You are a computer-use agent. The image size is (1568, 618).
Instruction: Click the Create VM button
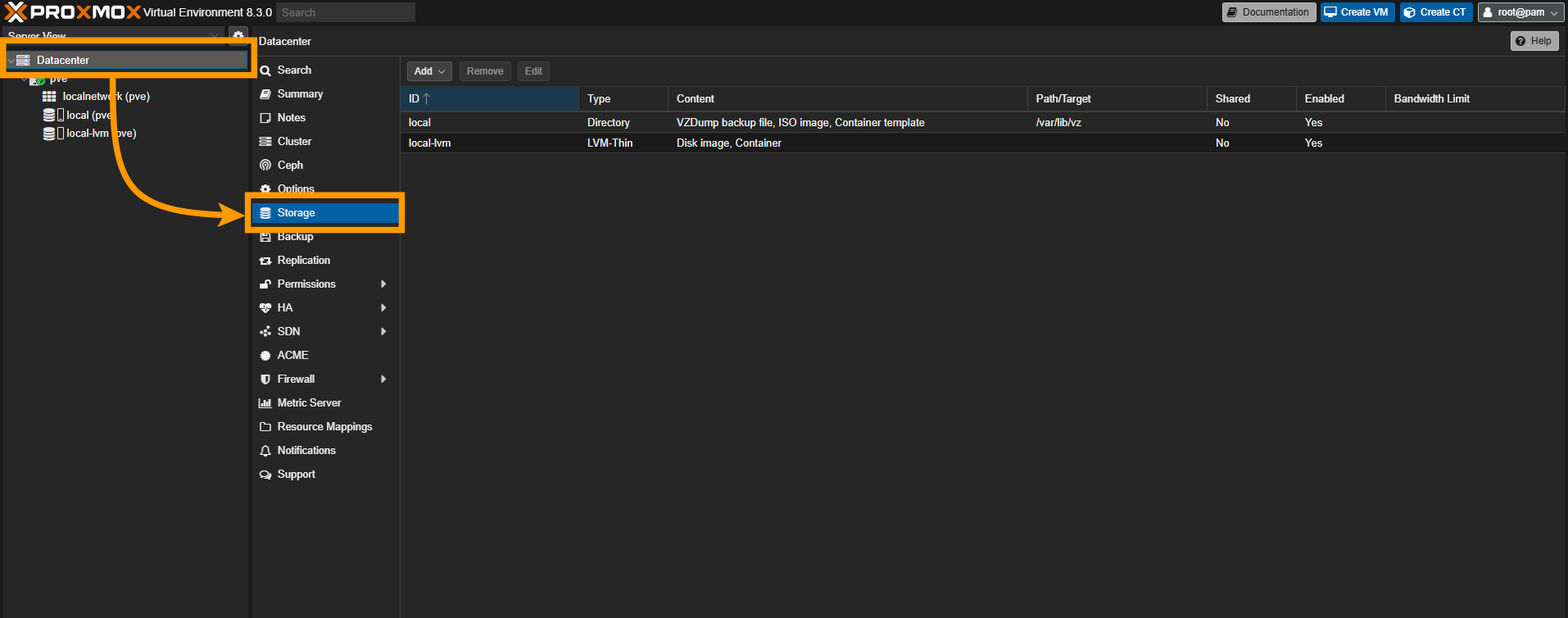tap(1357, 12)
